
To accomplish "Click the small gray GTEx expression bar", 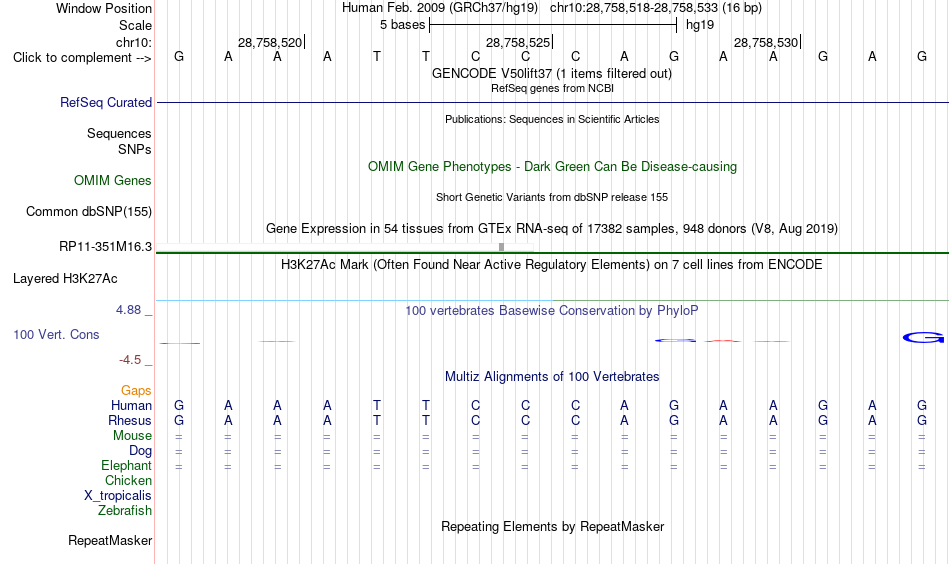I will click(x=501, y=247).
